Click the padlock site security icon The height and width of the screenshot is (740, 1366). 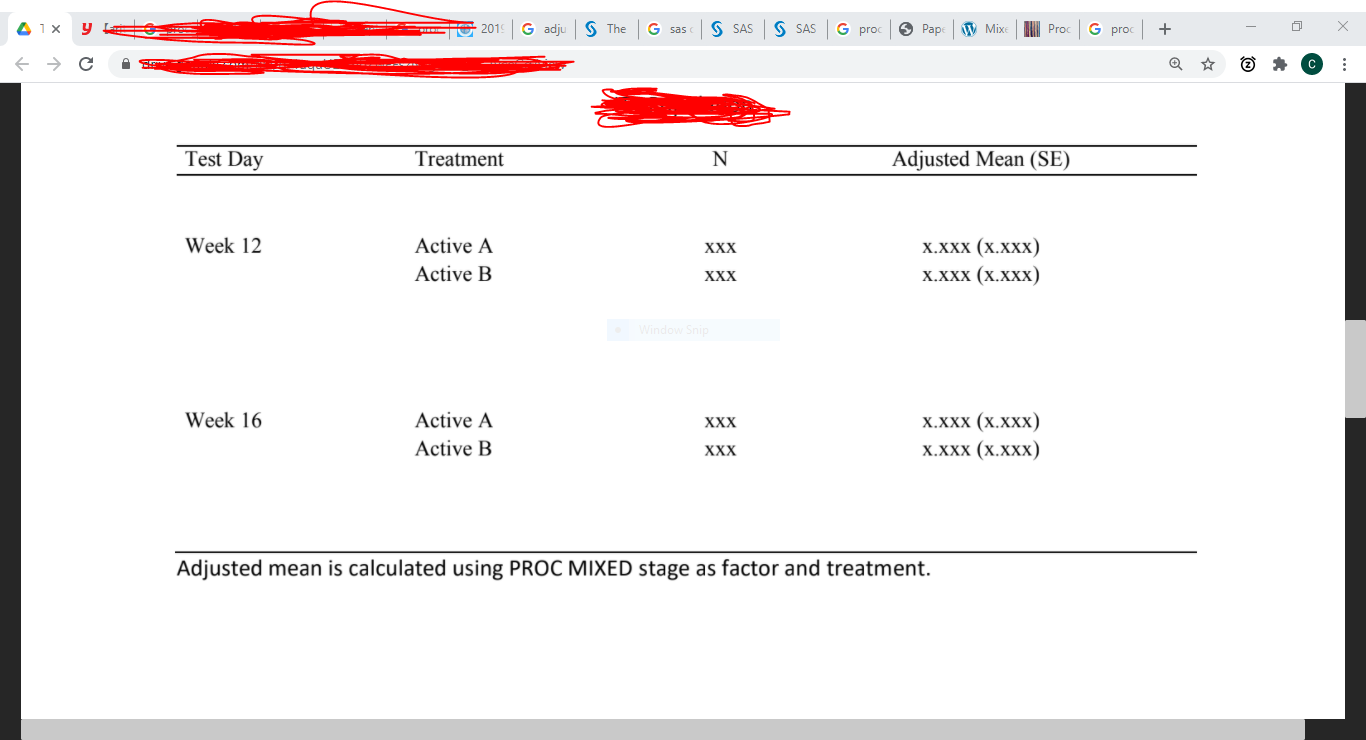point(126,63)
